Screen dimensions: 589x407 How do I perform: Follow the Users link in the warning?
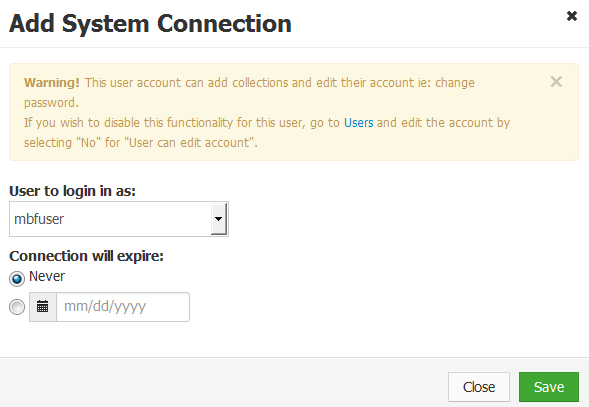point(358,123)
